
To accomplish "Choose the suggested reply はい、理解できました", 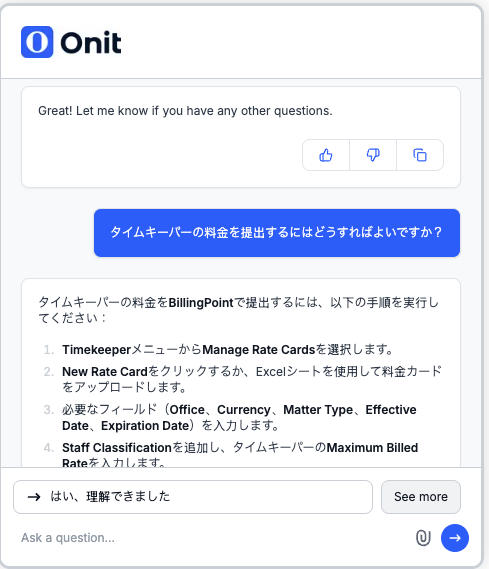I will coord(193,497).
